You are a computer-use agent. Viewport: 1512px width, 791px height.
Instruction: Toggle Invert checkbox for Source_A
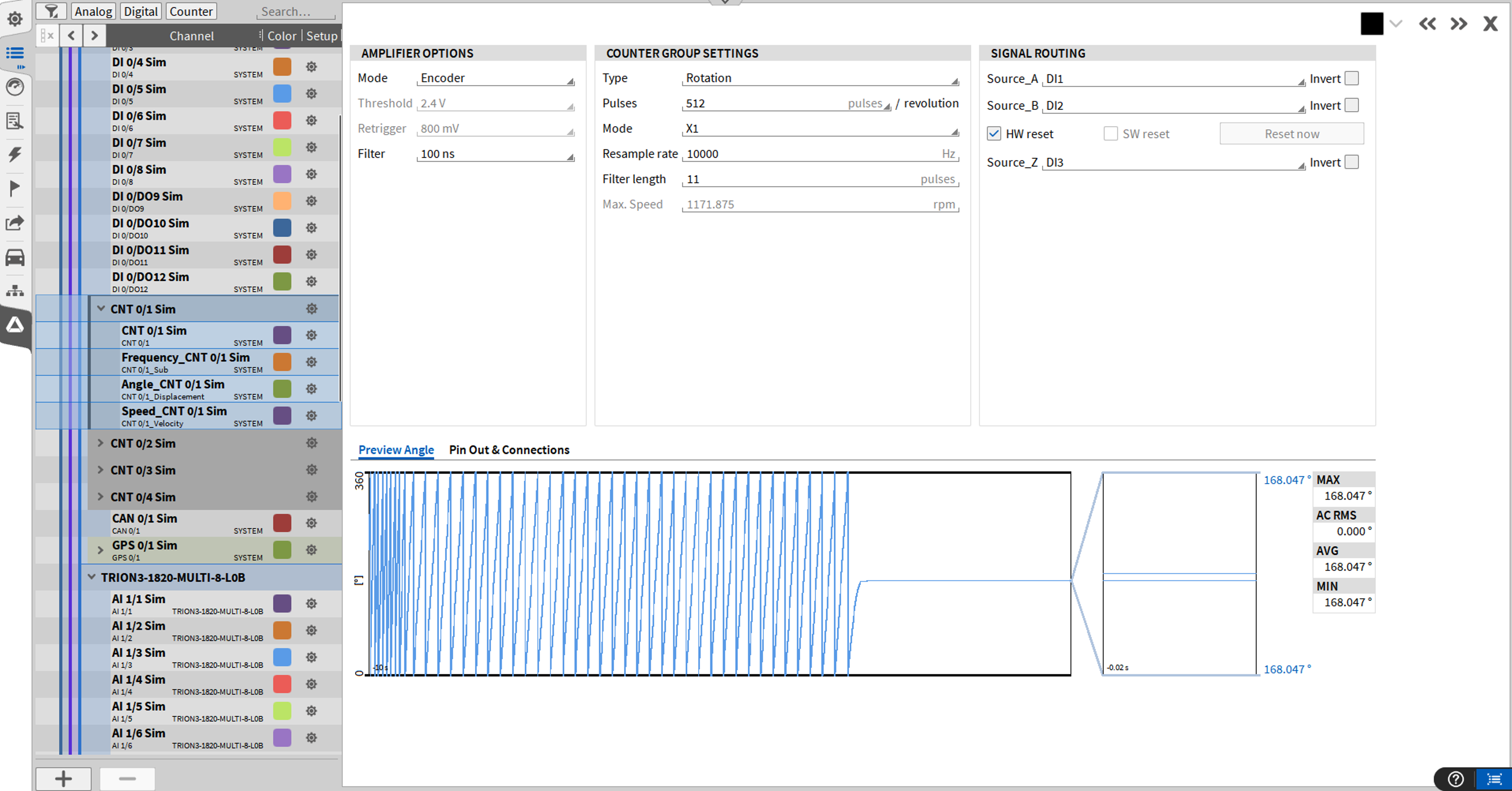pyautogui.click(x=1352, y=78)
